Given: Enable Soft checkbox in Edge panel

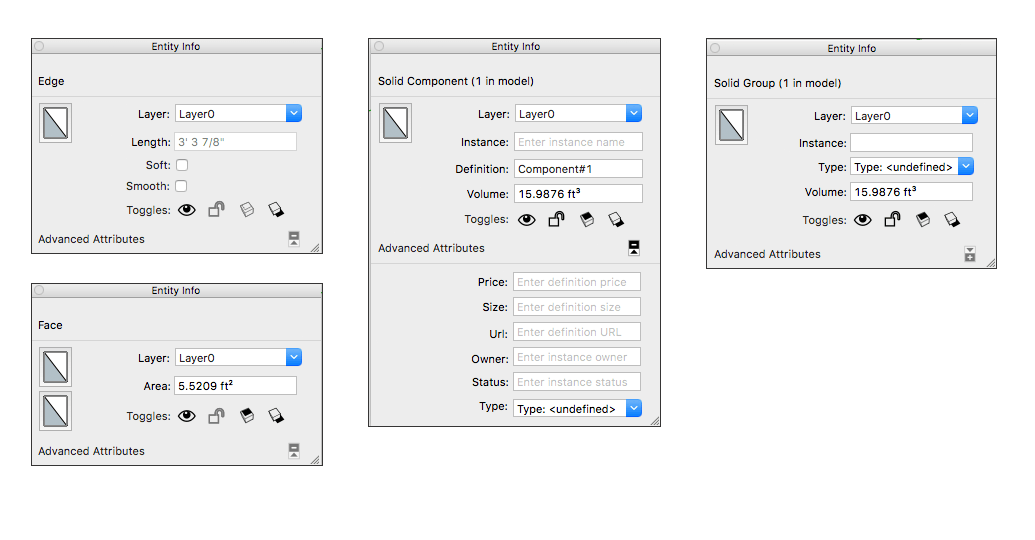Looking at the screenshot, I should [182, 165].
